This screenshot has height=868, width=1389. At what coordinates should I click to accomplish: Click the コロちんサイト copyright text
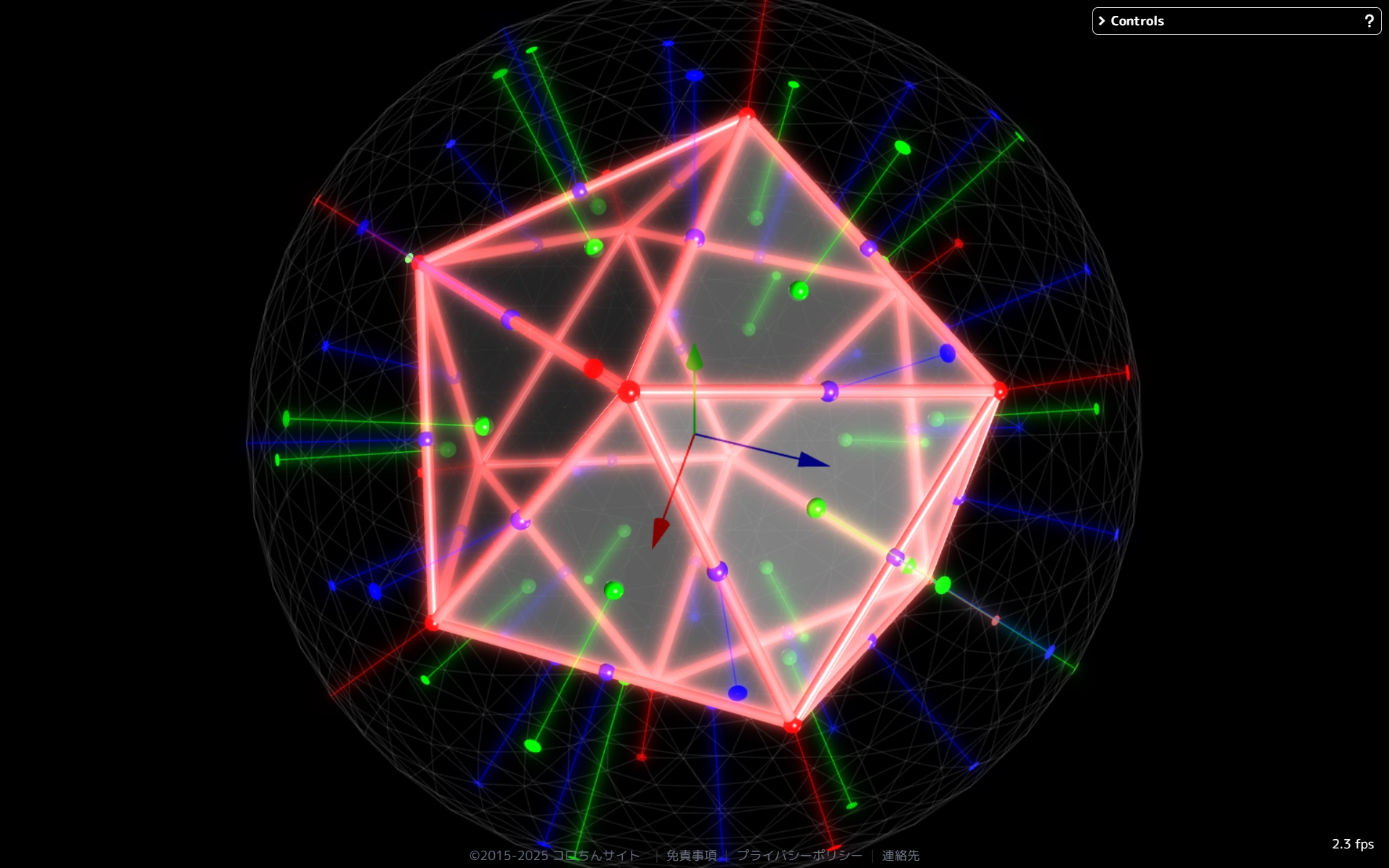pyautogui.click(x=595, y=856)
